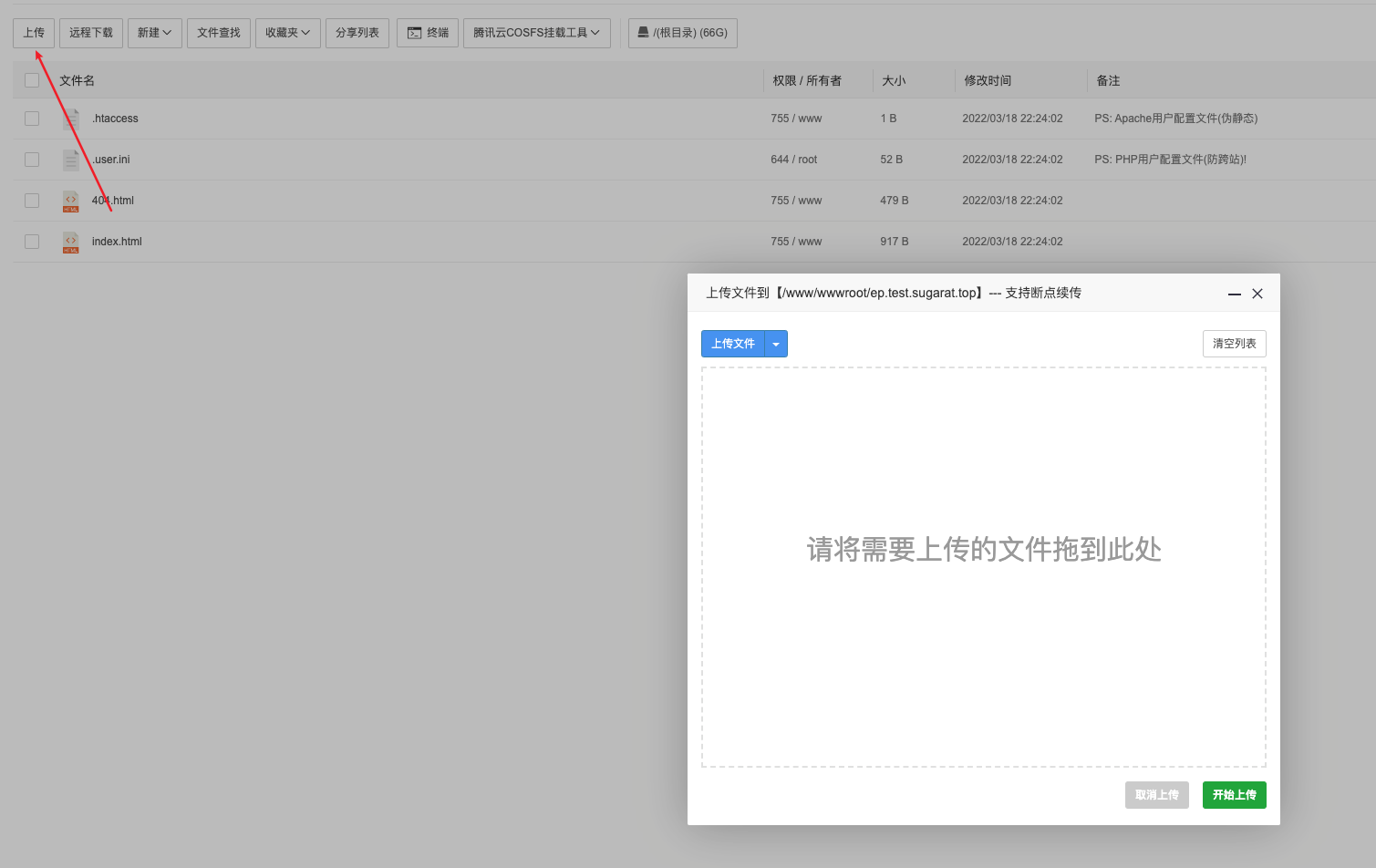The height and width of the screenshot is (868, 1376).
Task: Click the 404.html modified time
Action: [x=1012, y=201]
